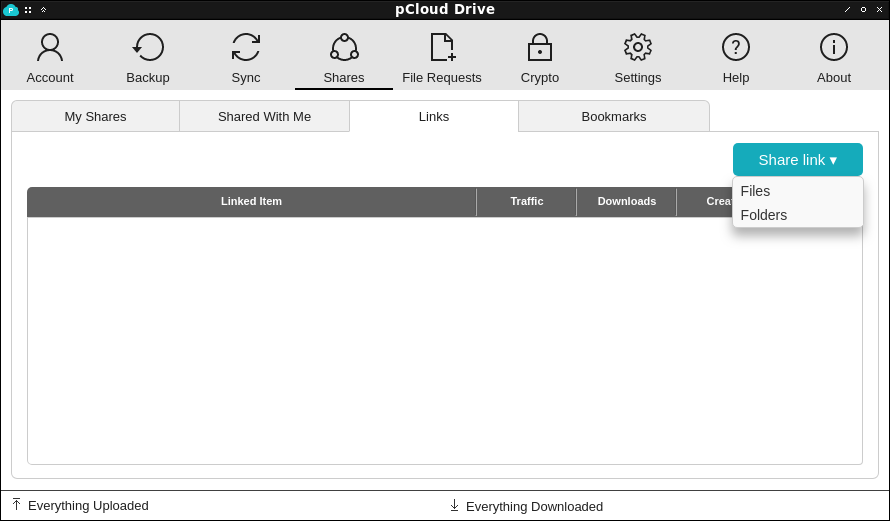Switch to the Bookmarks tab
This screenshot has width=890, height=521.
[x=614, y=116]
